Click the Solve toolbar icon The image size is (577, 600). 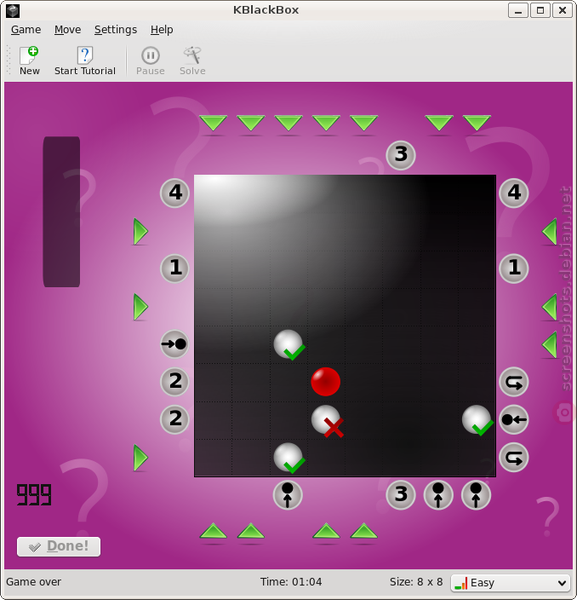tap(192, 60)
